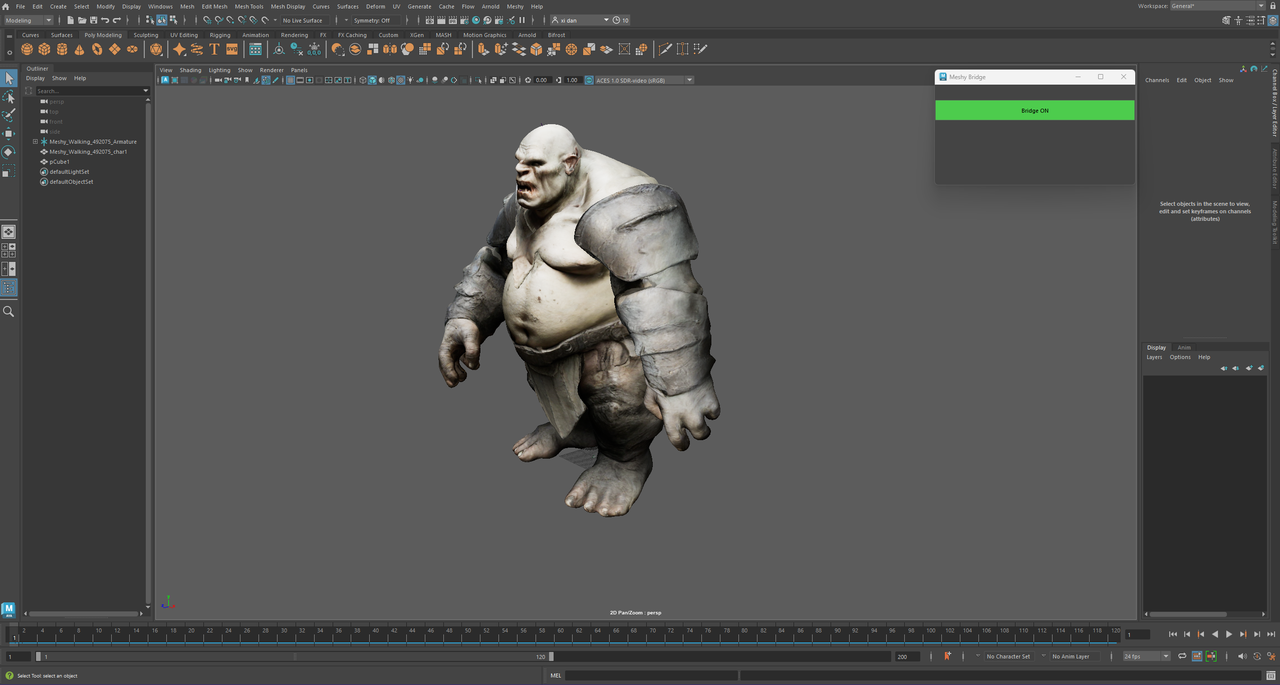Expand Meshy_Walking_492075_Armature in Outliner
Viewport: 1280px width, 685px height.
[35, 142]
